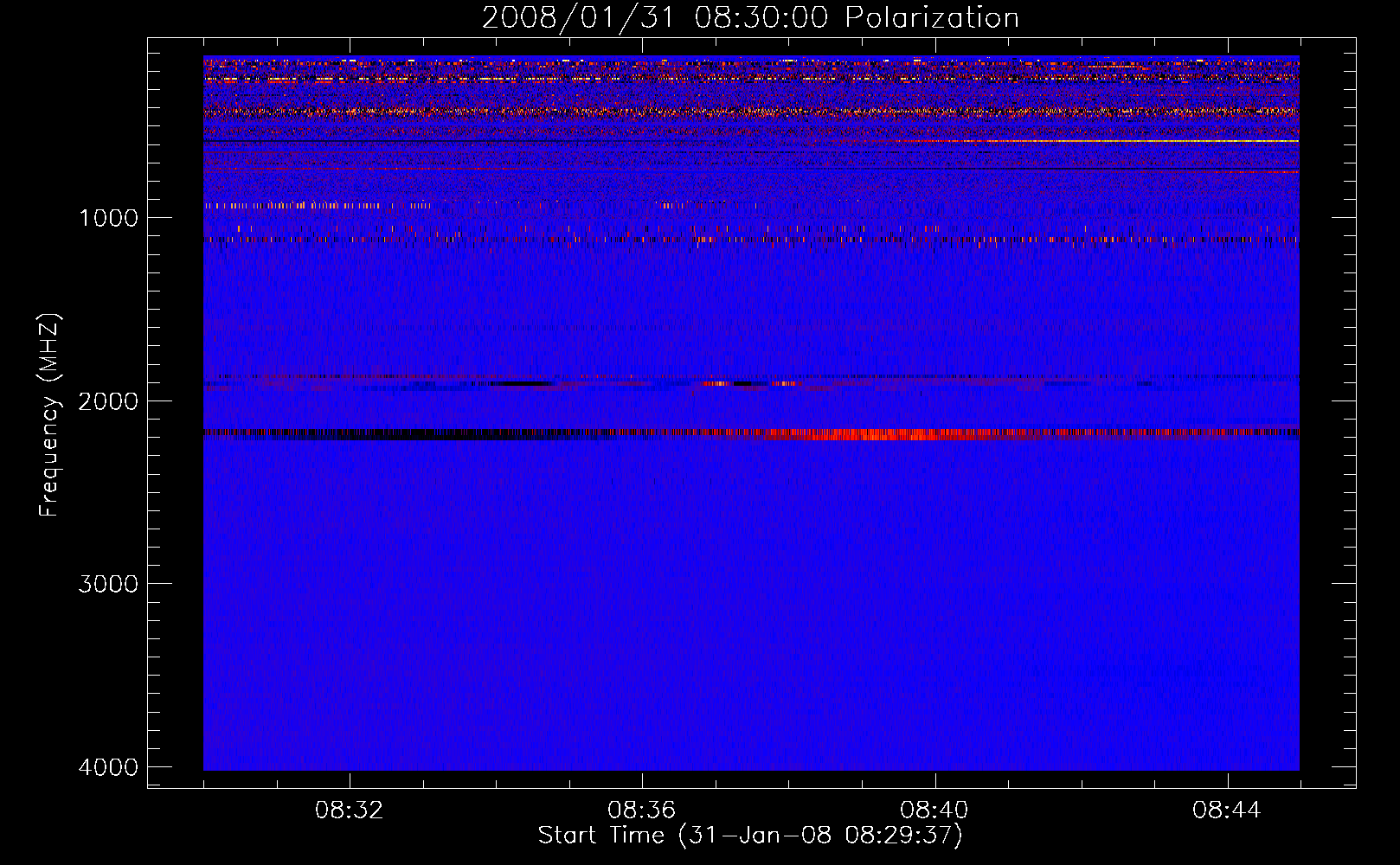Click the 08:44 time tick label
The height and width of the screenshot is (865, 1400).
[x=1227, y=810]
